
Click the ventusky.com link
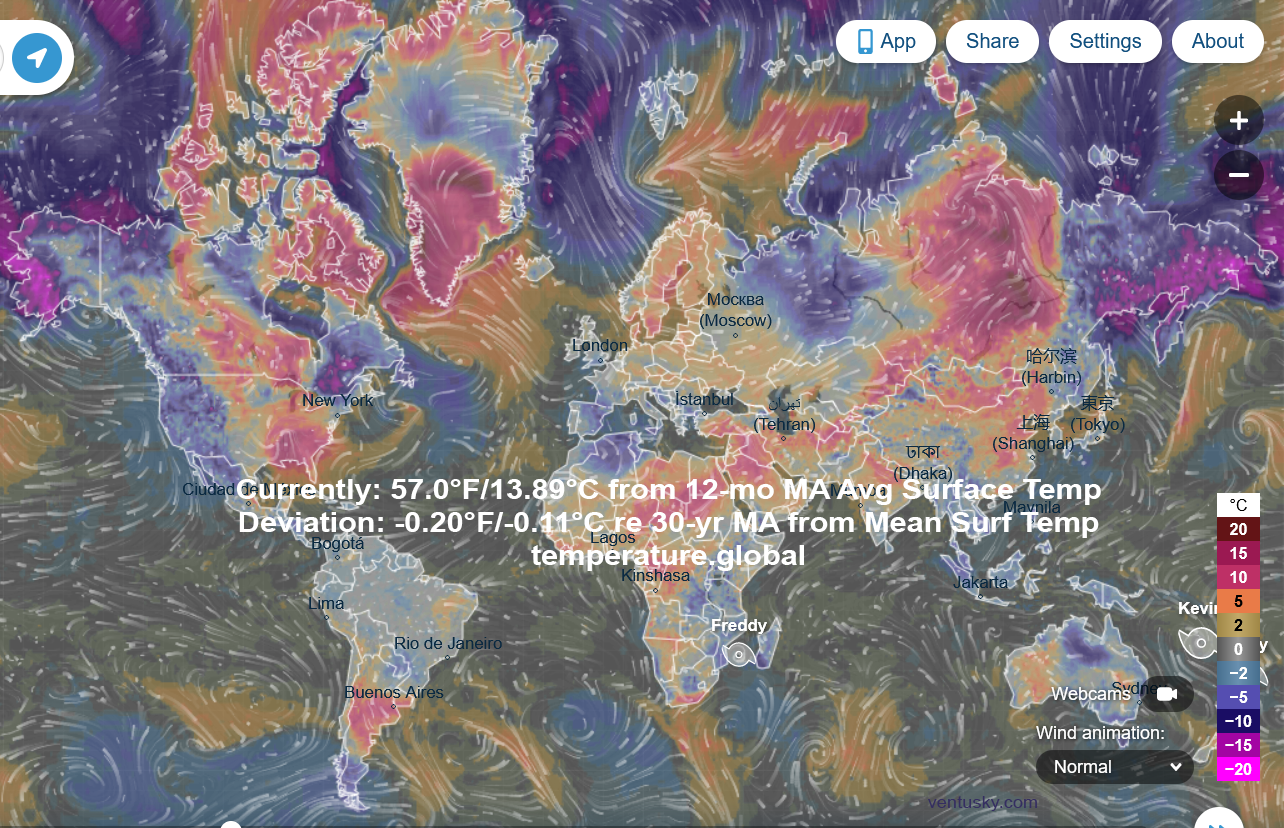(982, 802)
